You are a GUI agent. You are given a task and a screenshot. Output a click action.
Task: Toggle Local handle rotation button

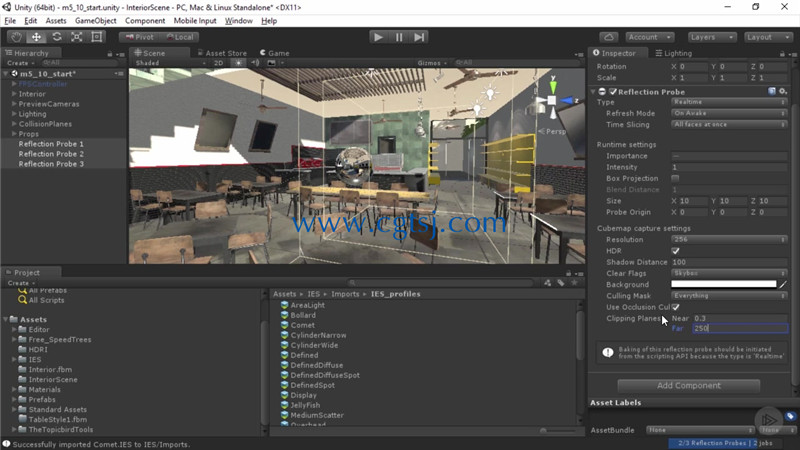click(180, 37)
